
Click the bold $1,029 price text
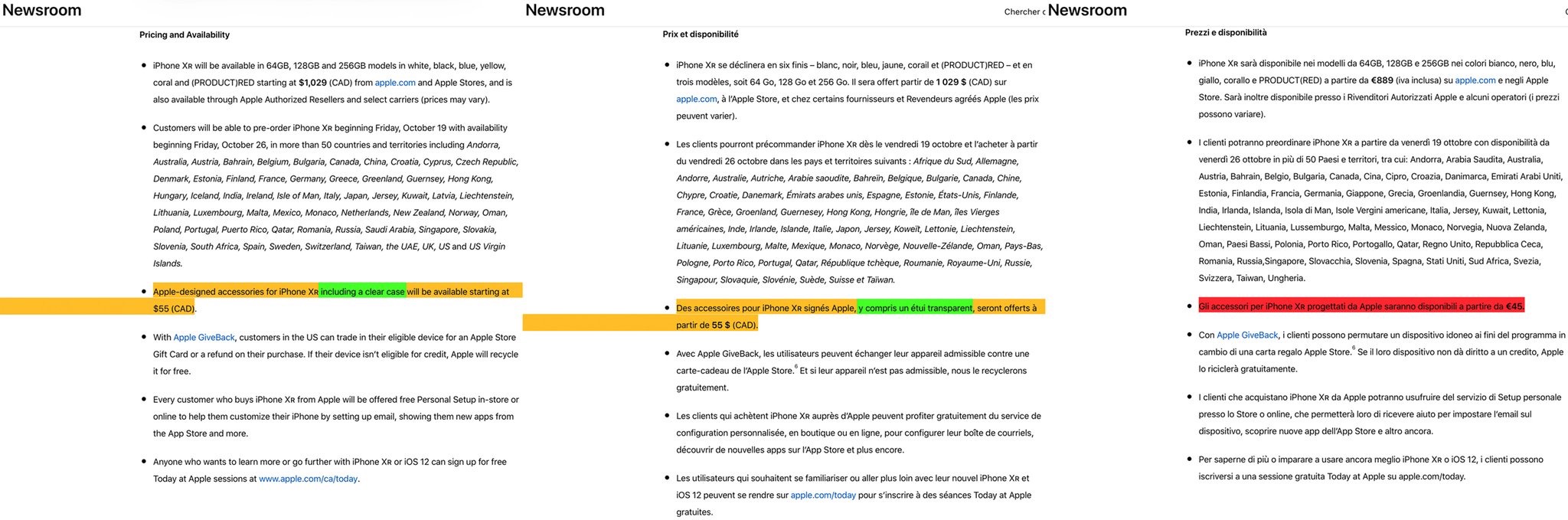(312, 83)
